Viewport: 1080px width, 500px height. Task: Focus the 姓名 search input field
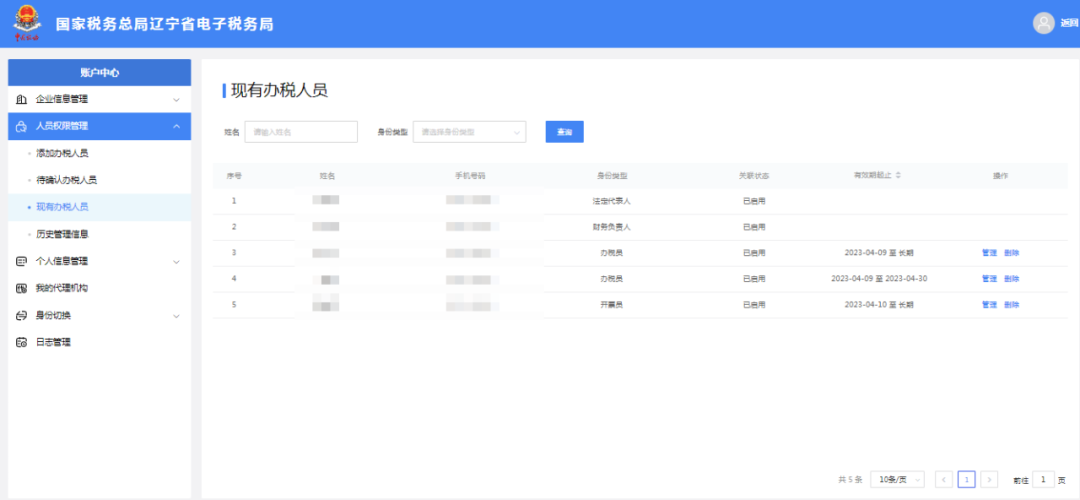pos(301,132)
